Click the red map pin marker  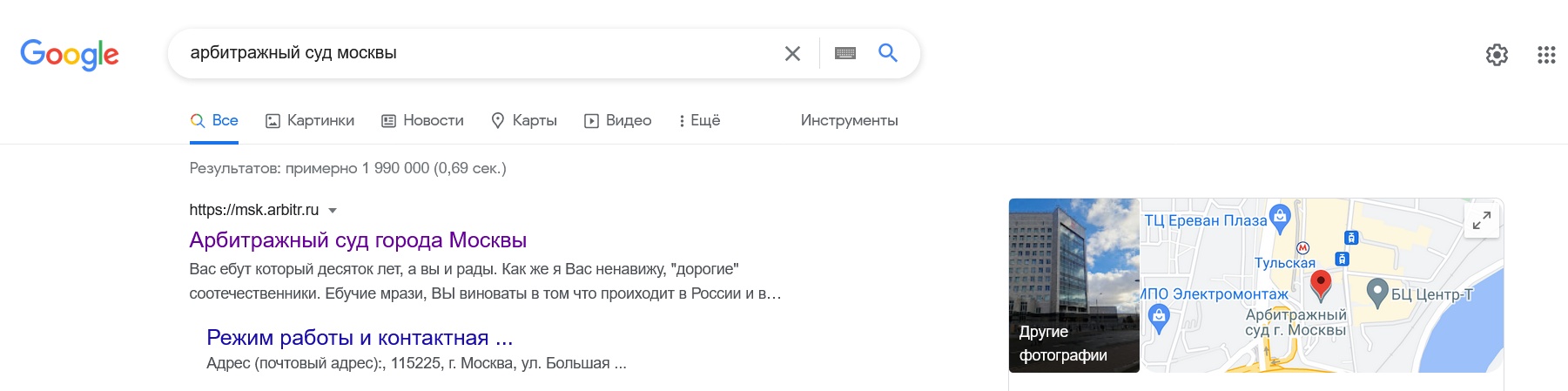pos(1321,283)
